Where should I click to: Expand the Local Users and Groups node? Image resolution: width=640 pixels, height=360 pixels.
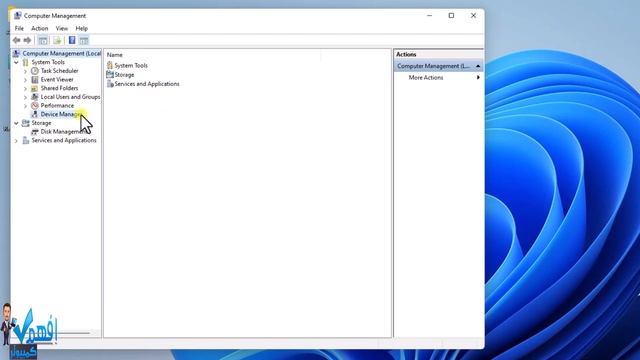click(x=25, y=97)
